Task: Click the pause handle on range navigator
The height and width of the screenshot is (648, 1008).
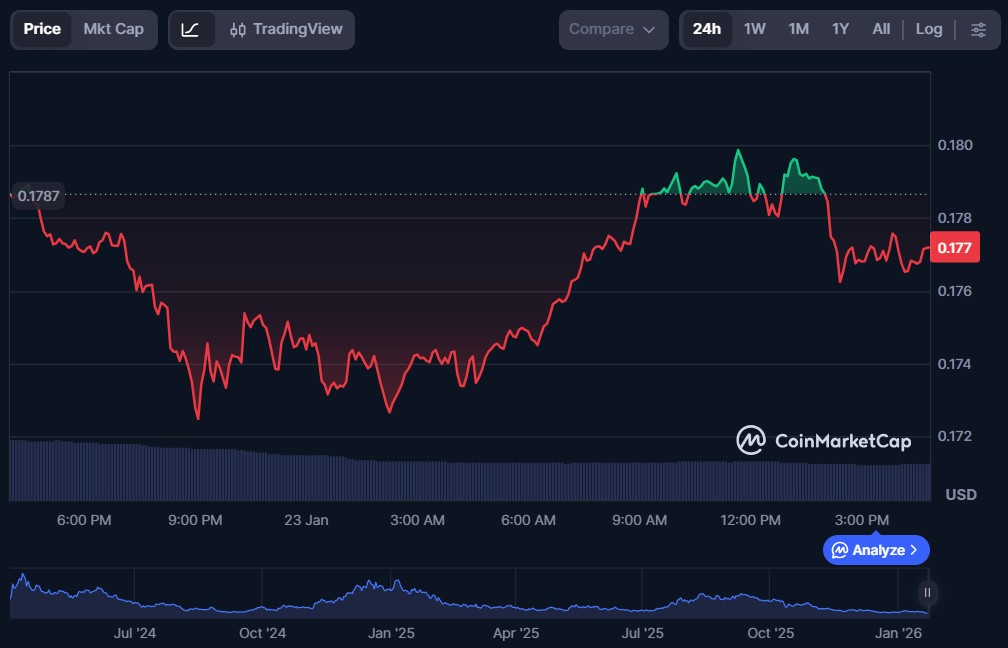Action: click(927, 593)
